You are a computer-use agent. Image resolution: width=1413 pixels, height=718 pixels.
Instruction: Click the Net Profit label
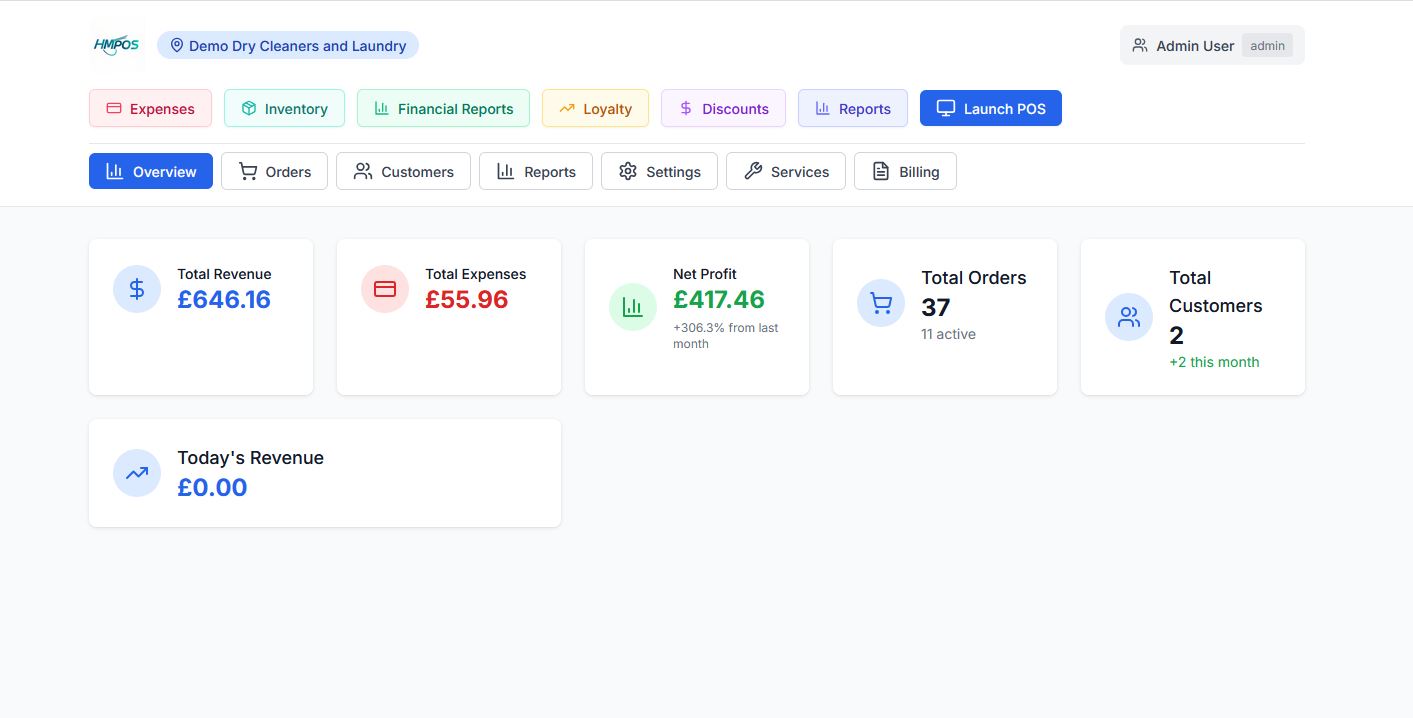(x=705, y=274)
